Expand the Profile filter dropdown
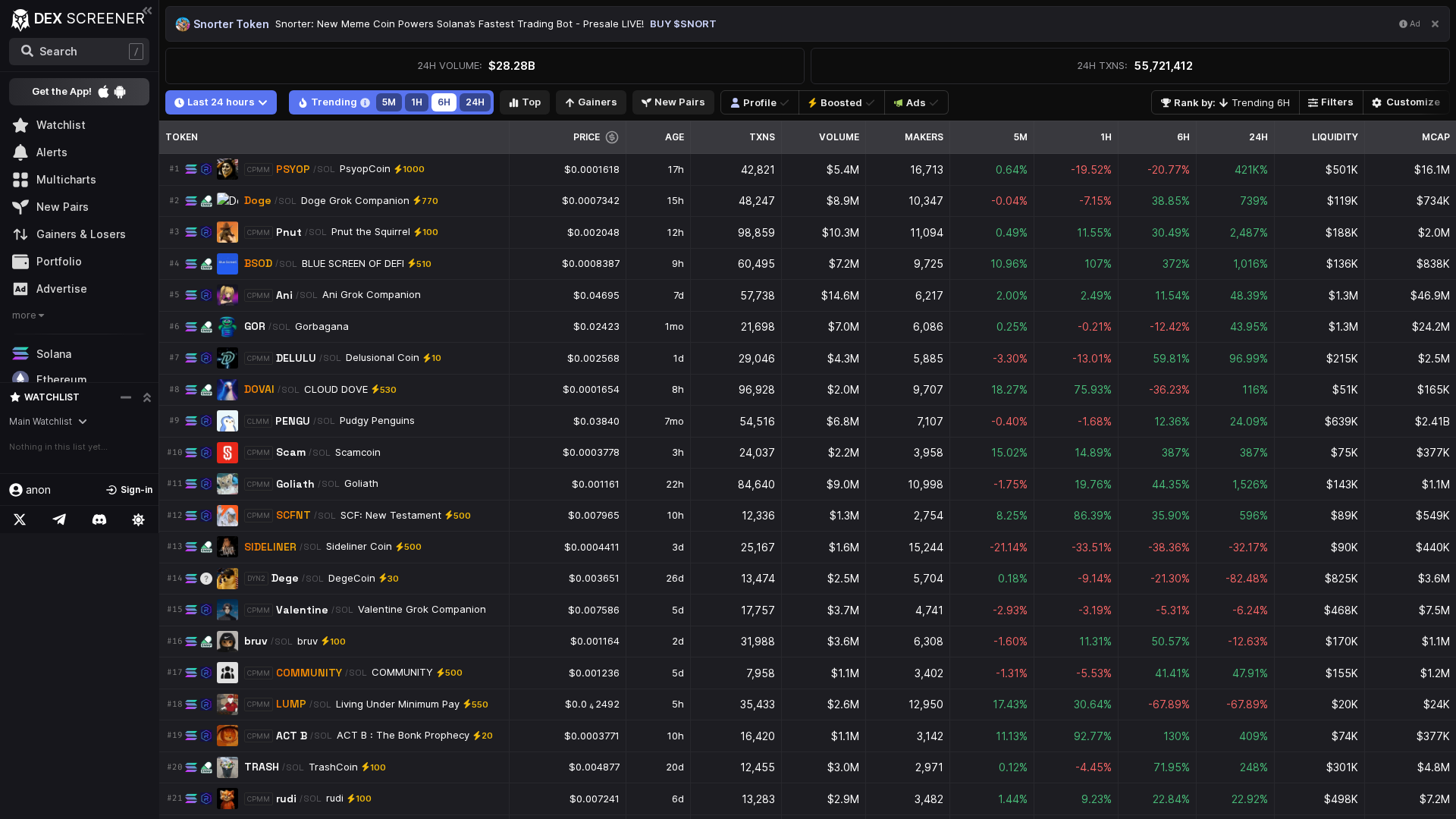Viewport: 1456px width, 819px height. [x=758, y=102]
